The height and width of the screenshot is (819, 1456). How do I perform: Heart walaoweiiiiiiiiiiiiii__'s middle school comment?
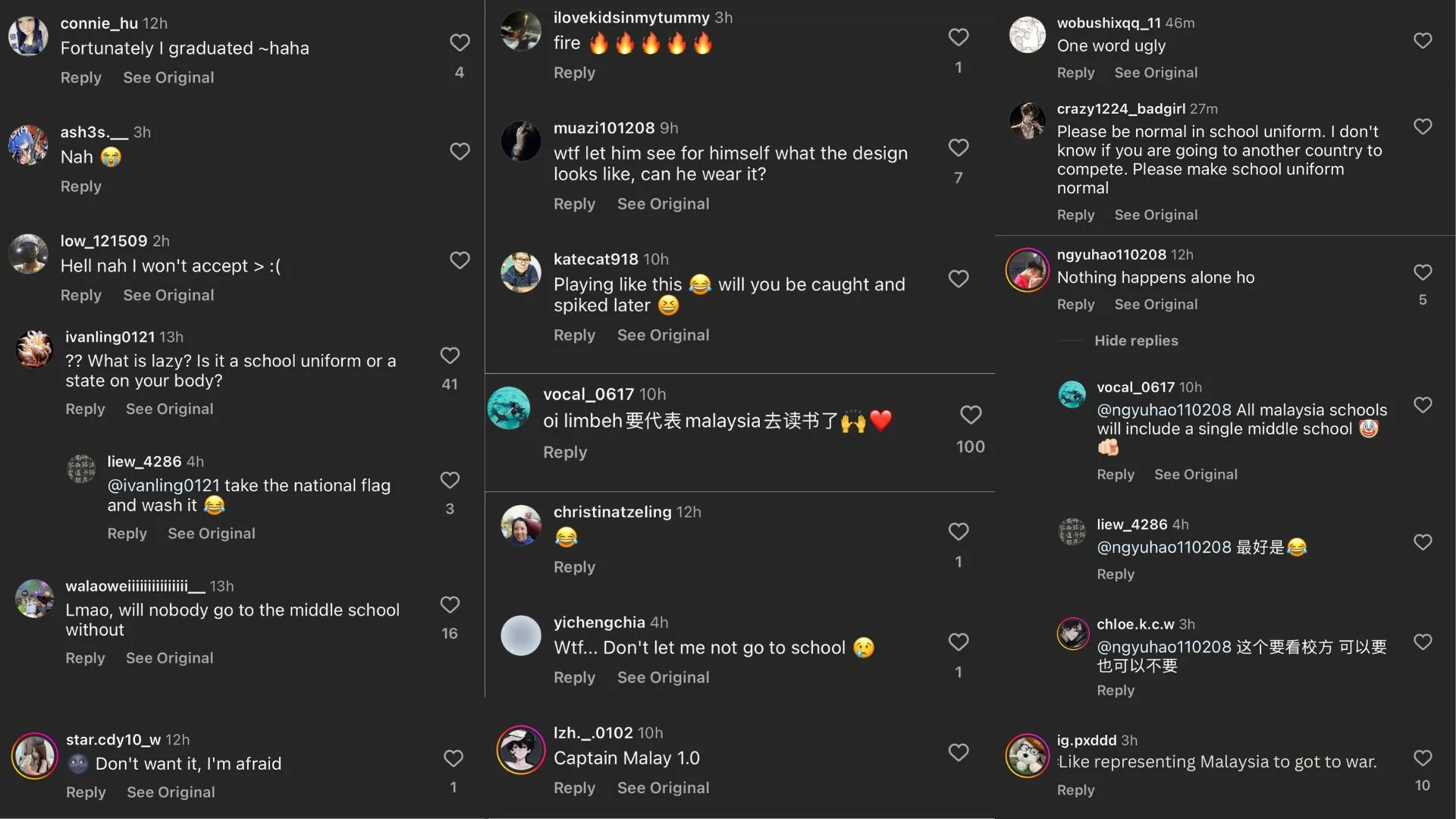coord(450,604)
